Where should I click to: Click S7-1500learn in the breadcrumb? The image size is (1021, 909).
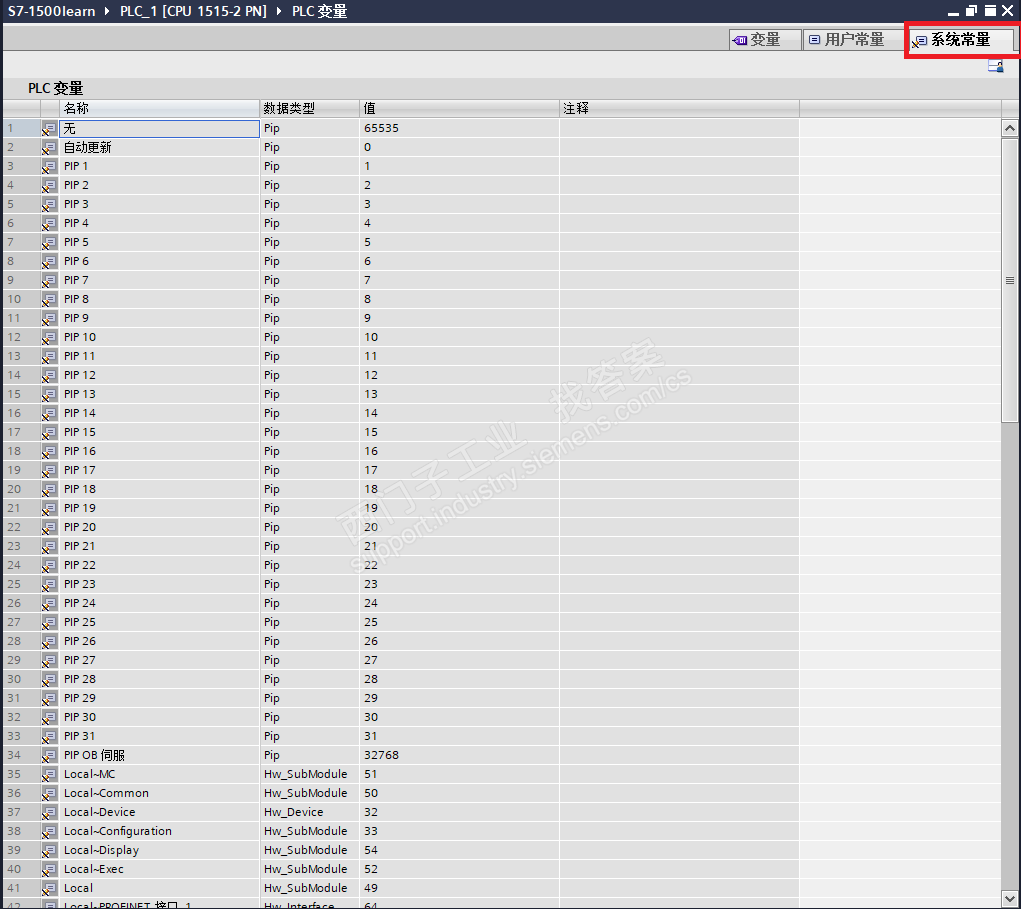point(51,11)
